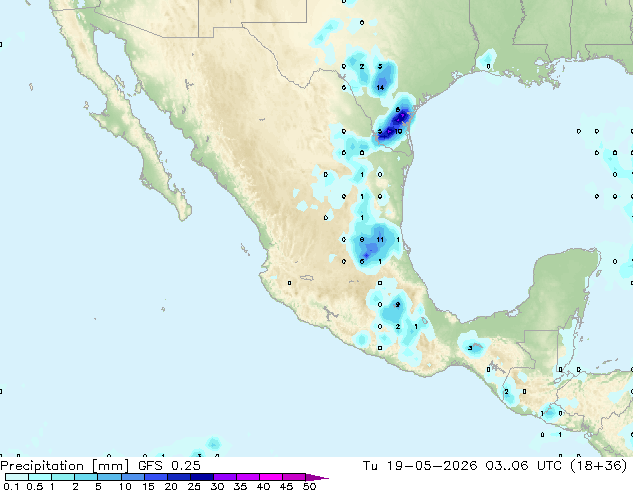Click the arrow tip beyond 50 on legend
The width and height of the screenshot is (634, 490).
tap(317, 477)
